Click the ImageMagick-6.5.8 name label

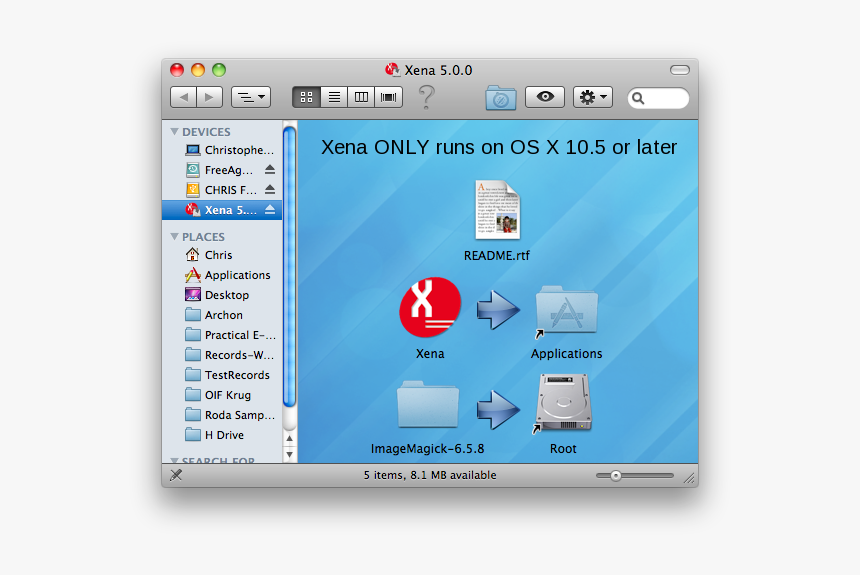click(428, 449)
